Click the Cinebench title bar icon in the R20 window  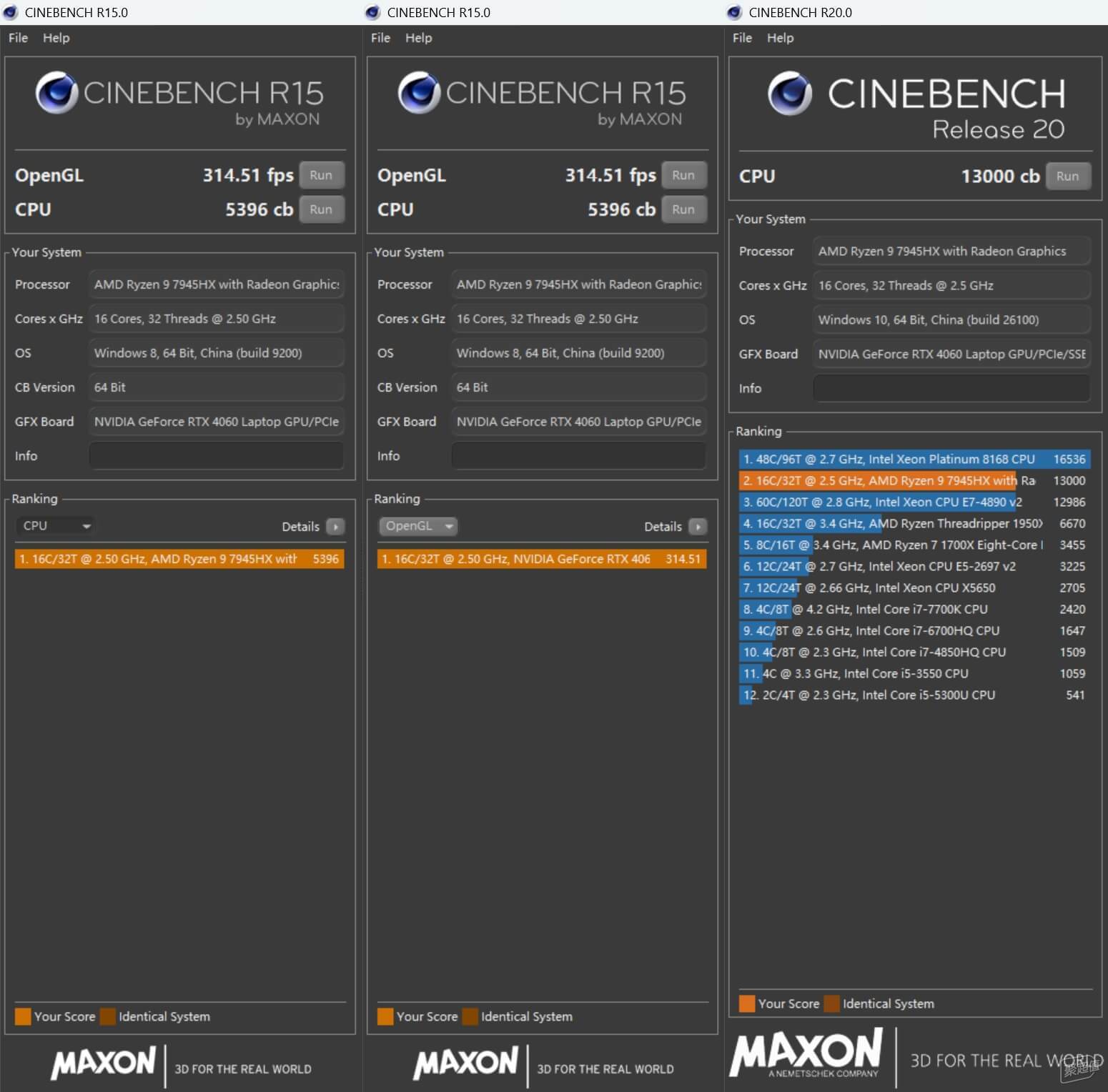tap(734, 12)
